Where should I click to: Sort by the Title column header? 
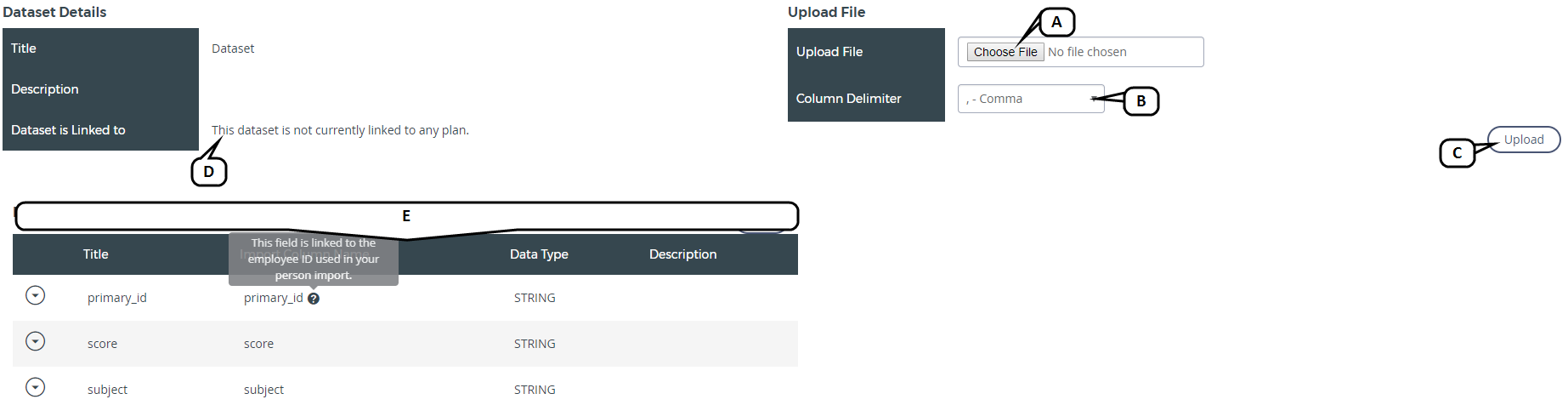[x=96, y=254]
